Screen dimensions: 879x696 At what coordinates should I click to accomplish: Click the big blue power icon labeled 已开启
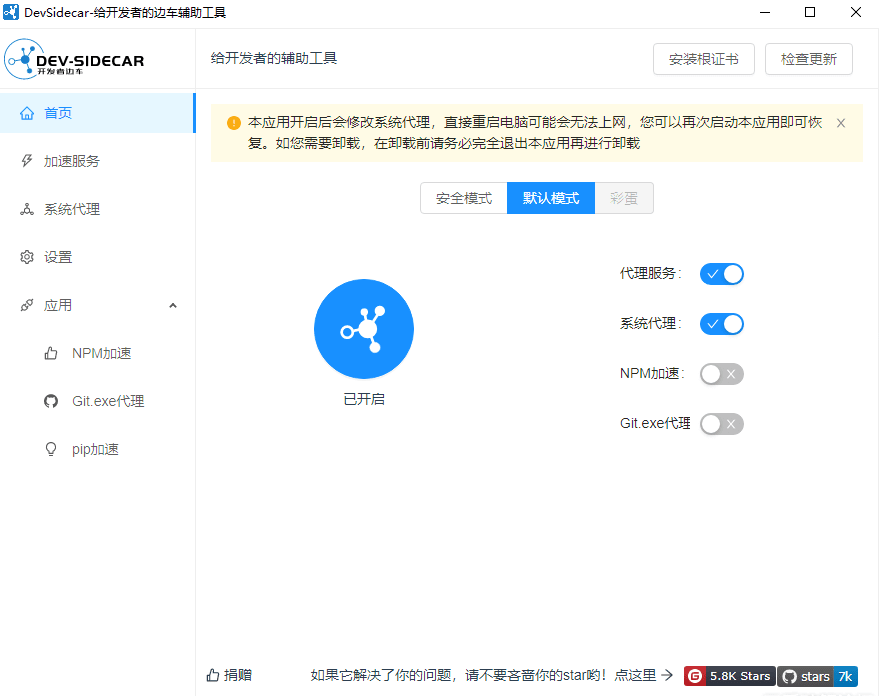(x=363, y=329)
